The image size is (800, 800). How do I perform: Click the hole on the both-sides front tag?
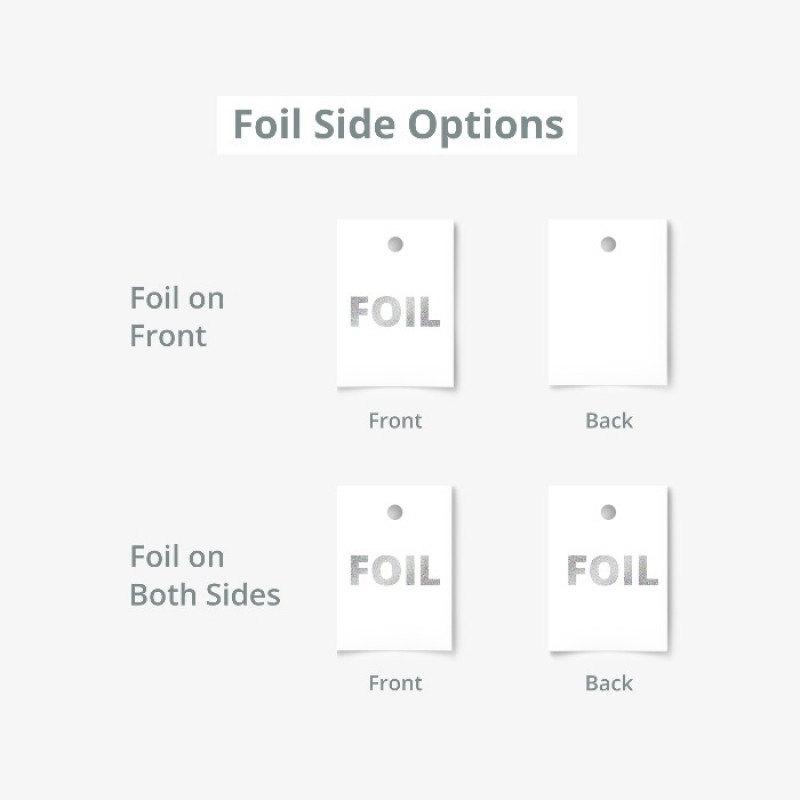point(395,512)
